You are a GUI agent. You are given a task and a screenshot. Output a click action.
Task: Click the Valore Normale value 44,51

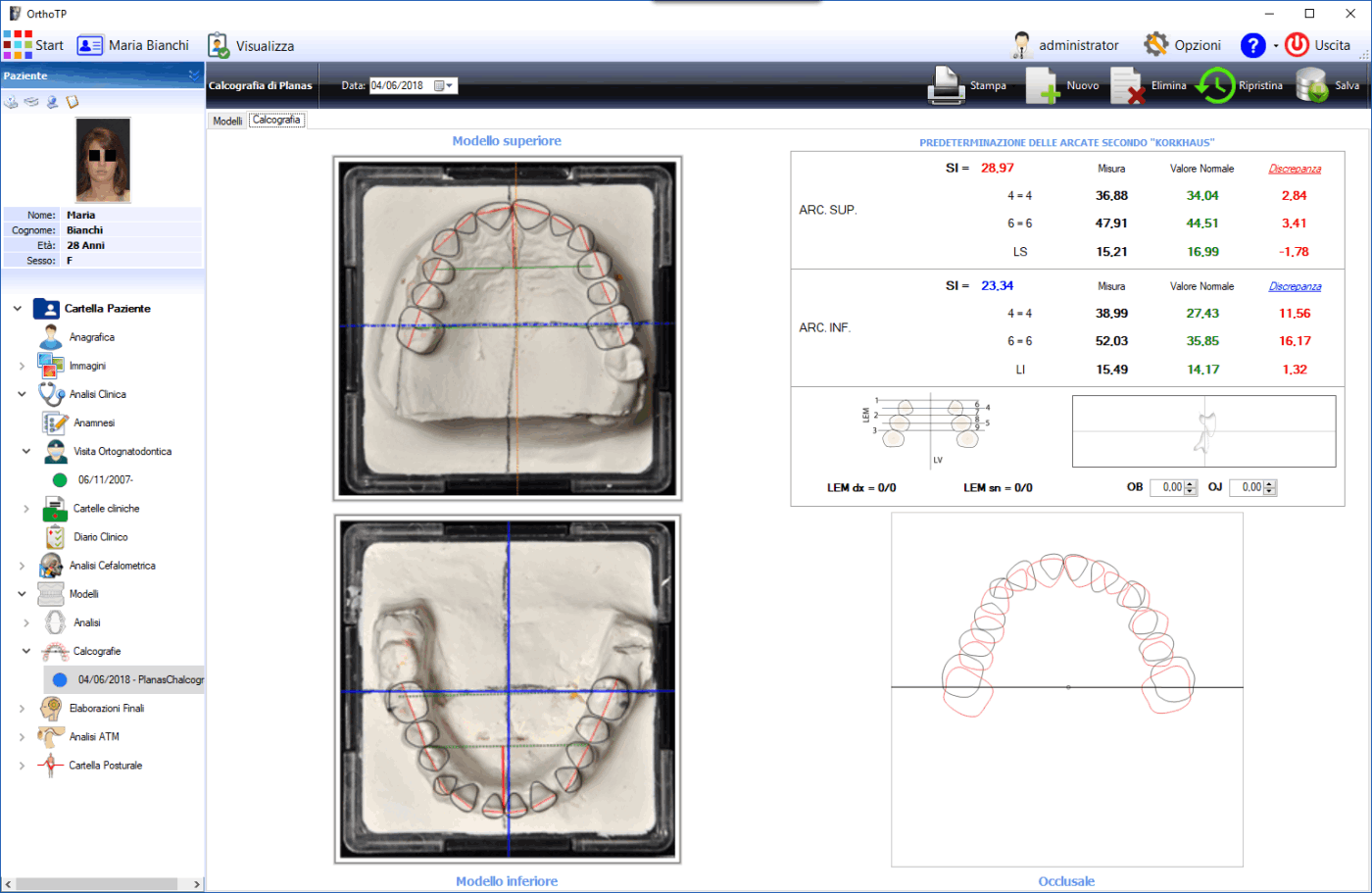1202,223
